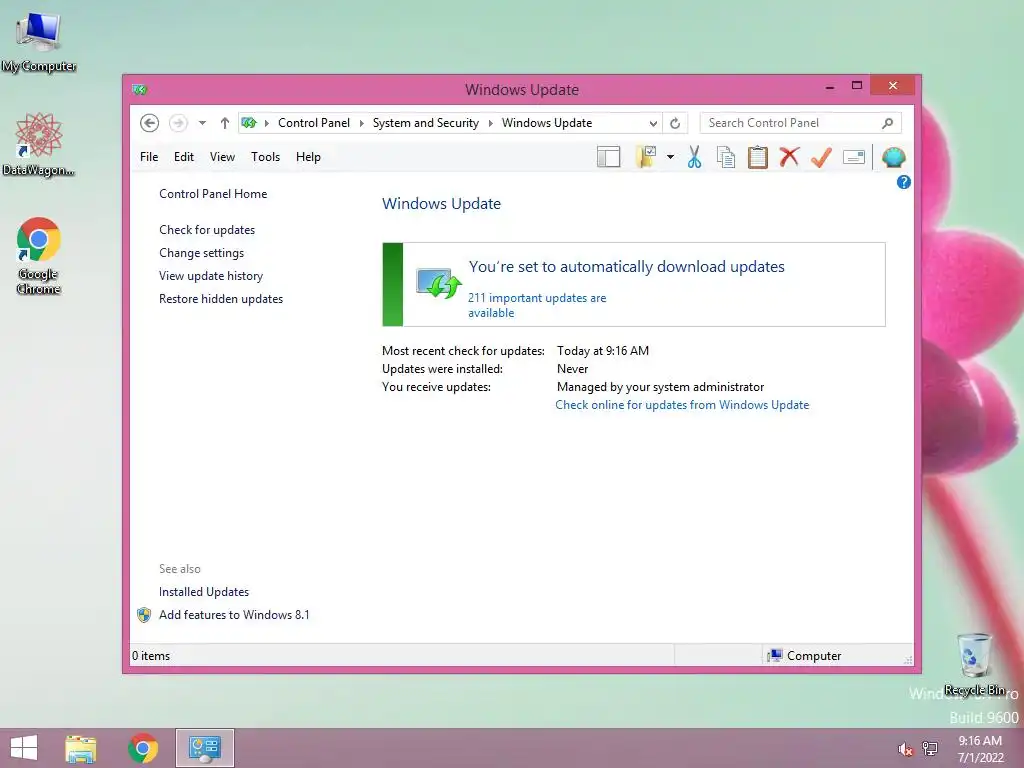
Task: Launch Chrome from the taskbar
Action: 143,748
